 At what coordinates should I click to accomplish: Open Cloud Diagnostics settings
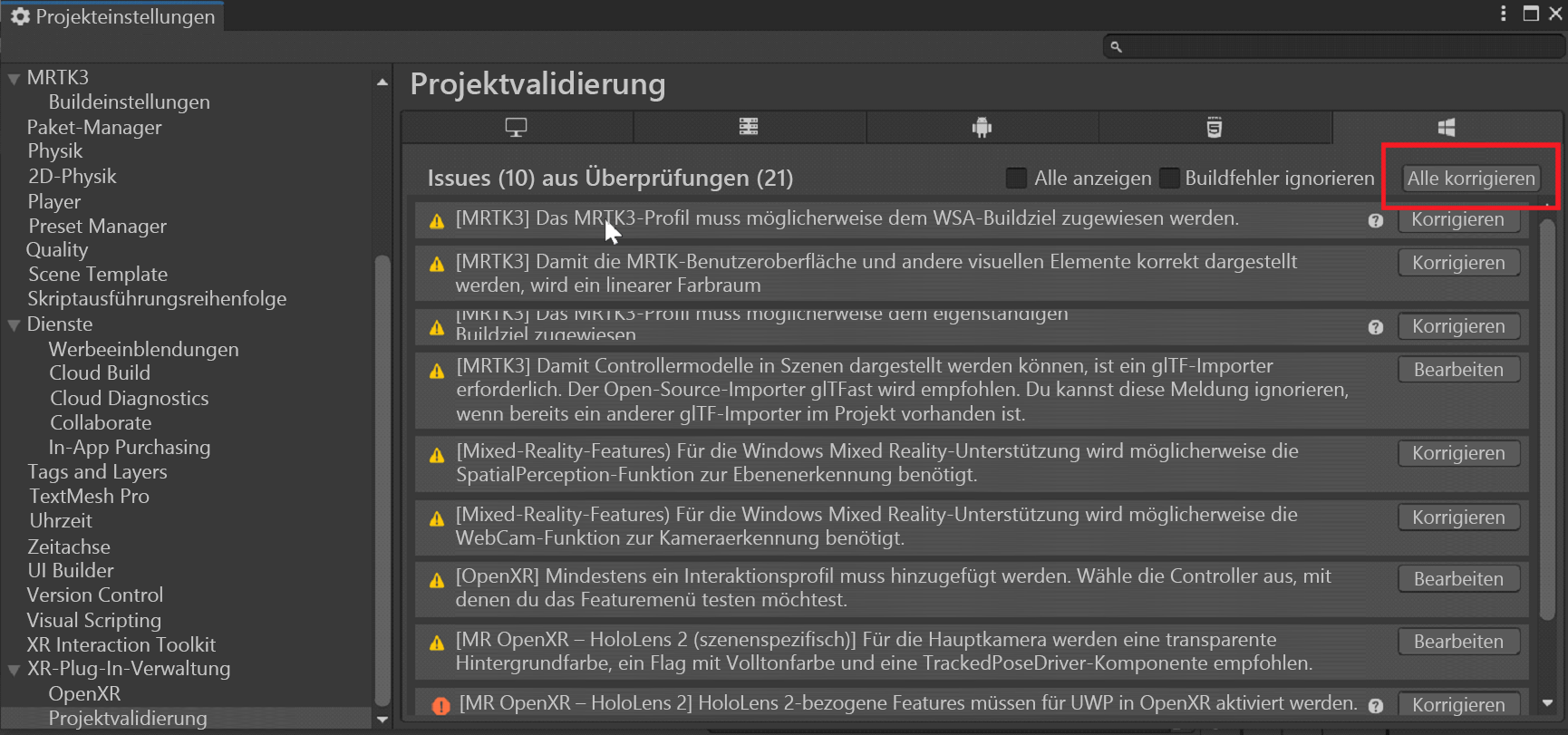(x=129, y=399)
